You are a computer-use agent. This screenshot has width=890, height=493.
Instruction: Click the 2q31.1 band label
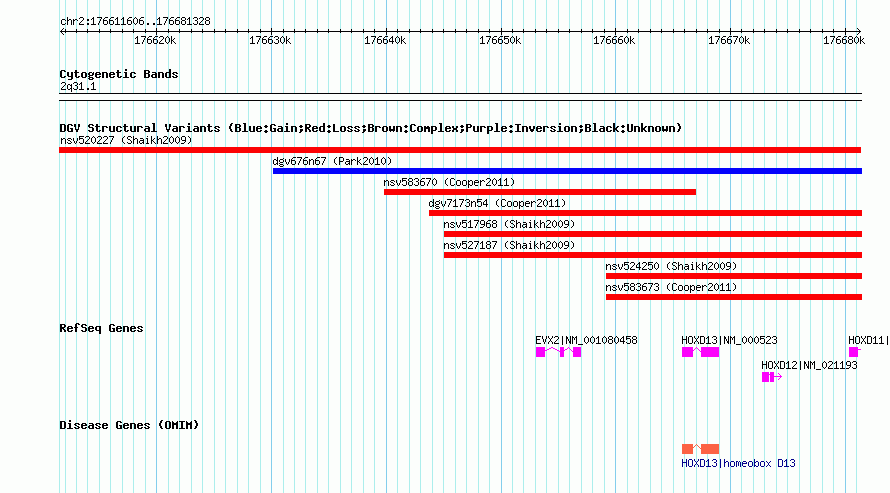(x=78, y=87)
